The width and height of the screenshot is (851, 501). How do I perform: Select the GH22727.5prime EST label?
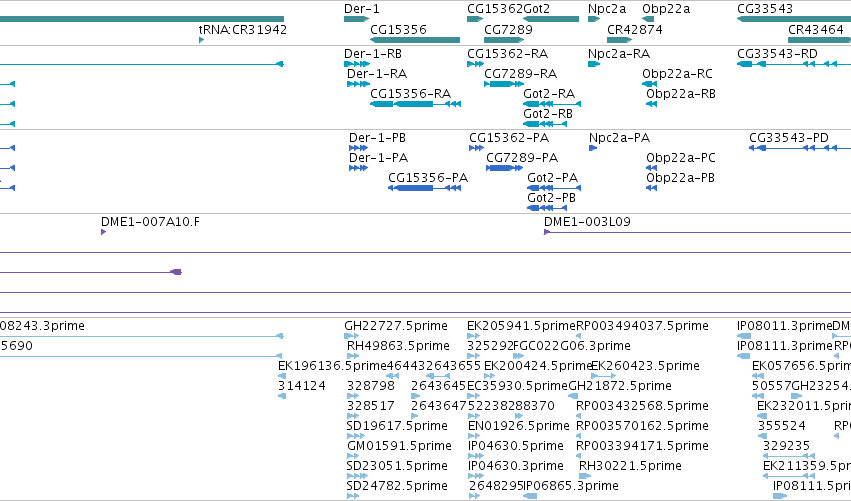(396, 326)
